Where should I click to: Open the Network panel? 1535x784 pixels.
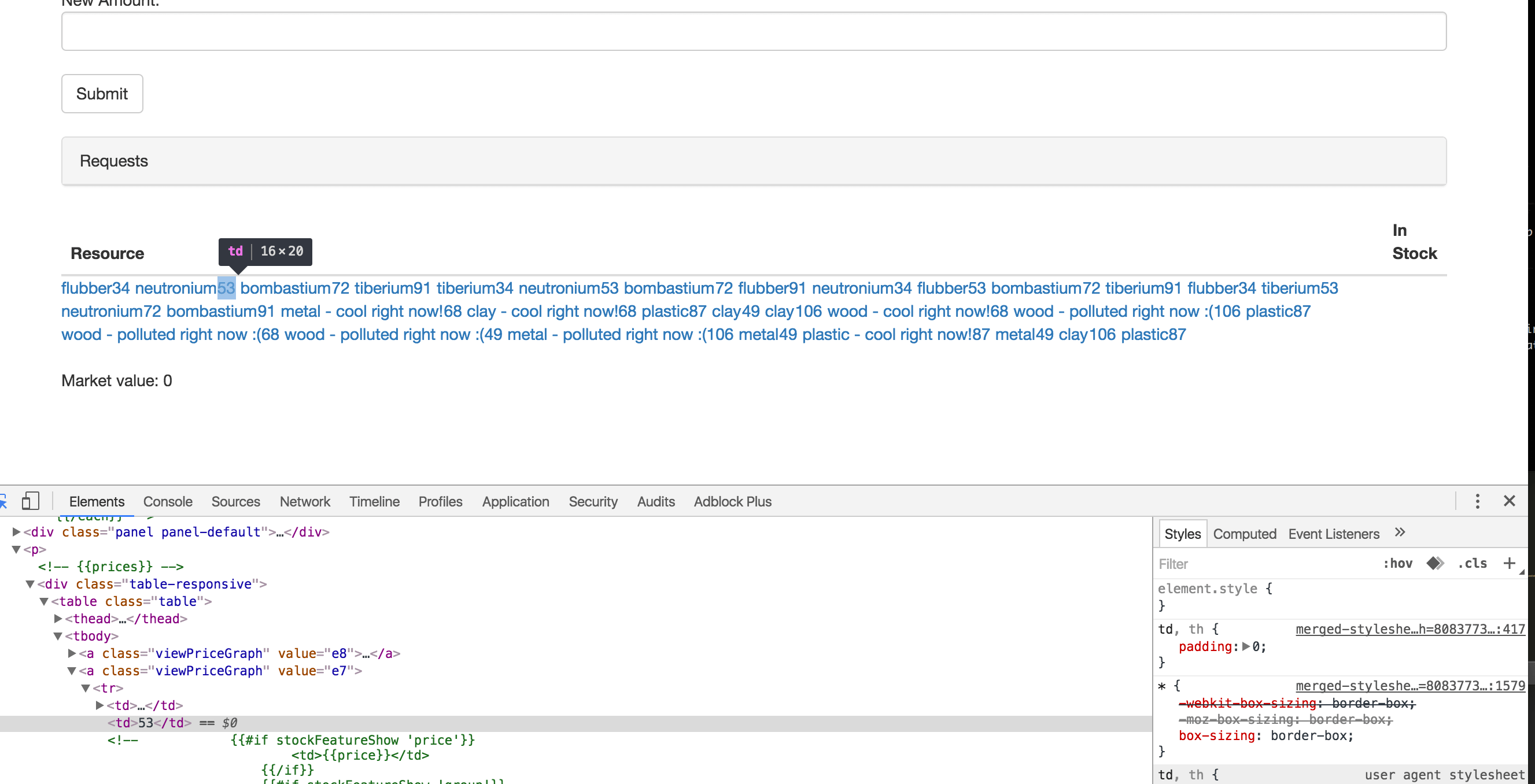tap(304, 501)
